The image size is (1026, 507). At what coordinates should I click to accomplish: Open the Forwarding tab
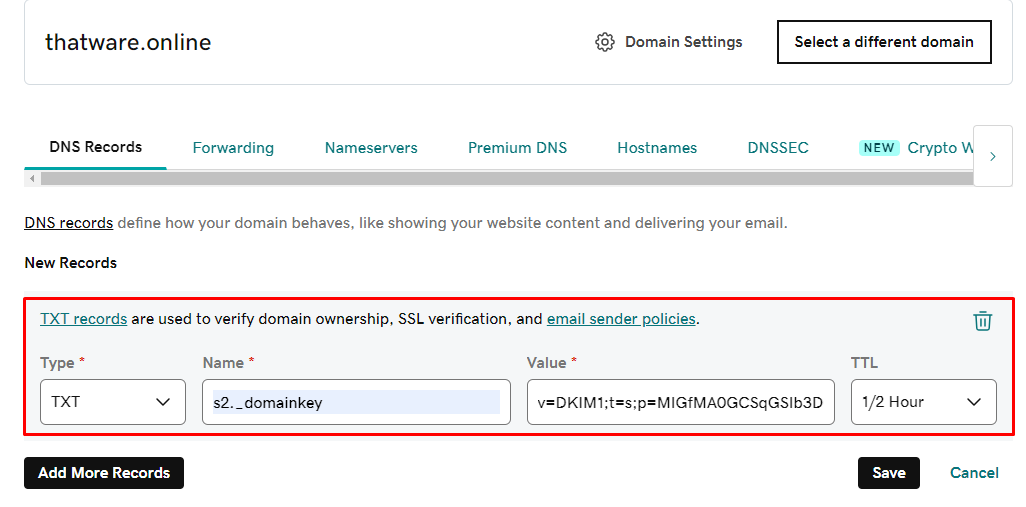point(233,148)
